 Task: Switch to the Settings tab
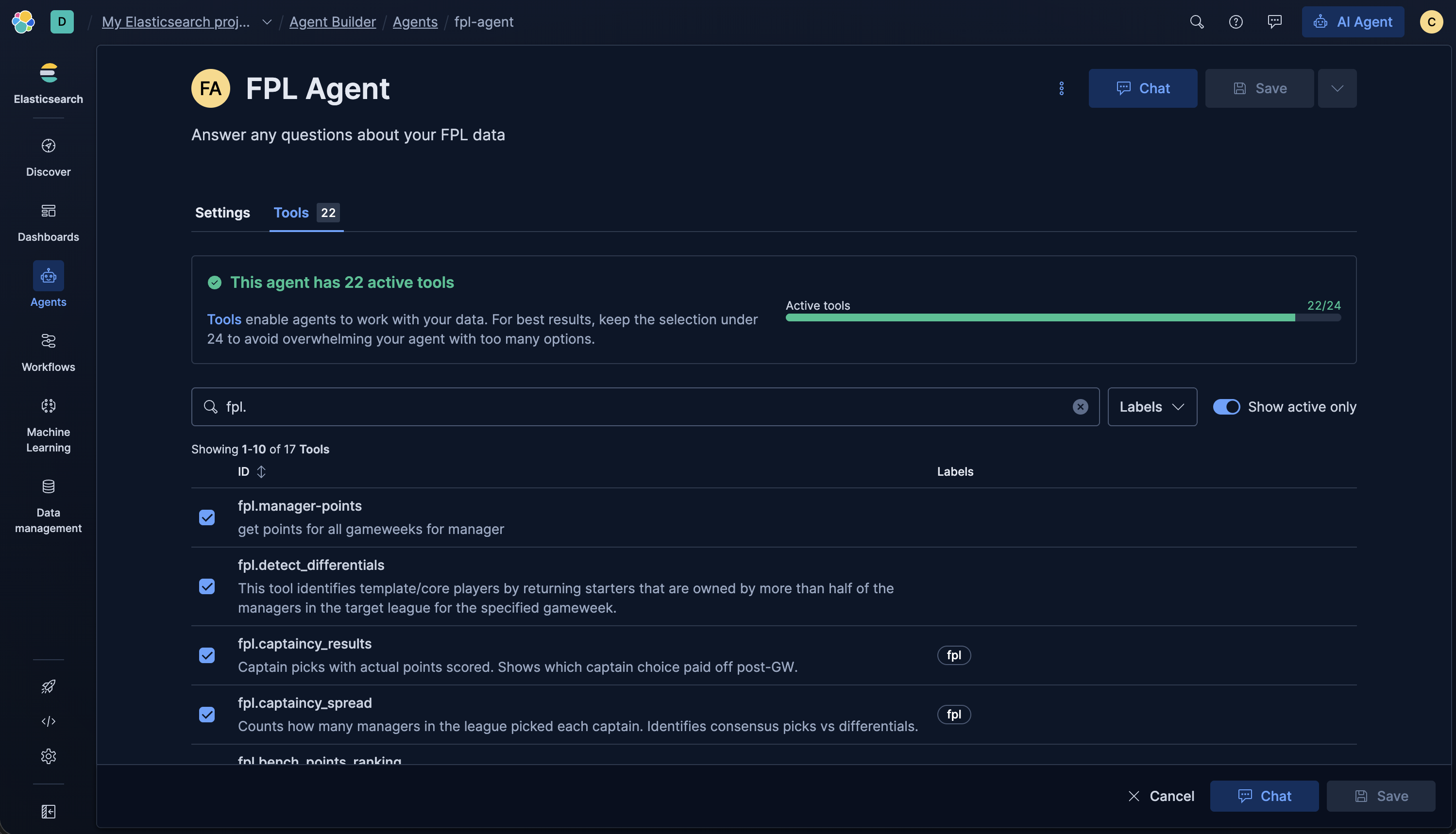(222, 213)
